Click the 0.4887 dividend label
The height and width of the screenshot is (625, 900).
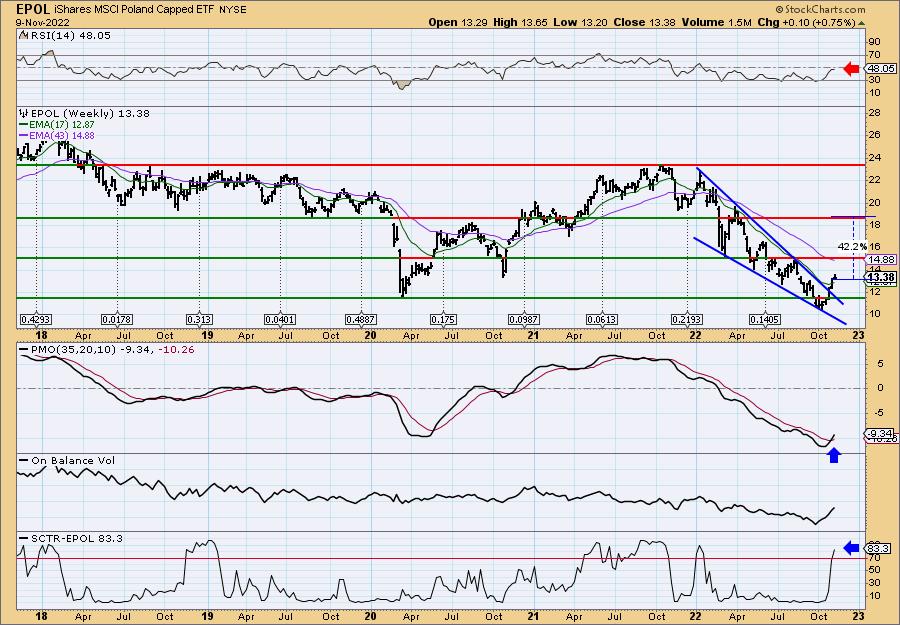pos(362,320)
